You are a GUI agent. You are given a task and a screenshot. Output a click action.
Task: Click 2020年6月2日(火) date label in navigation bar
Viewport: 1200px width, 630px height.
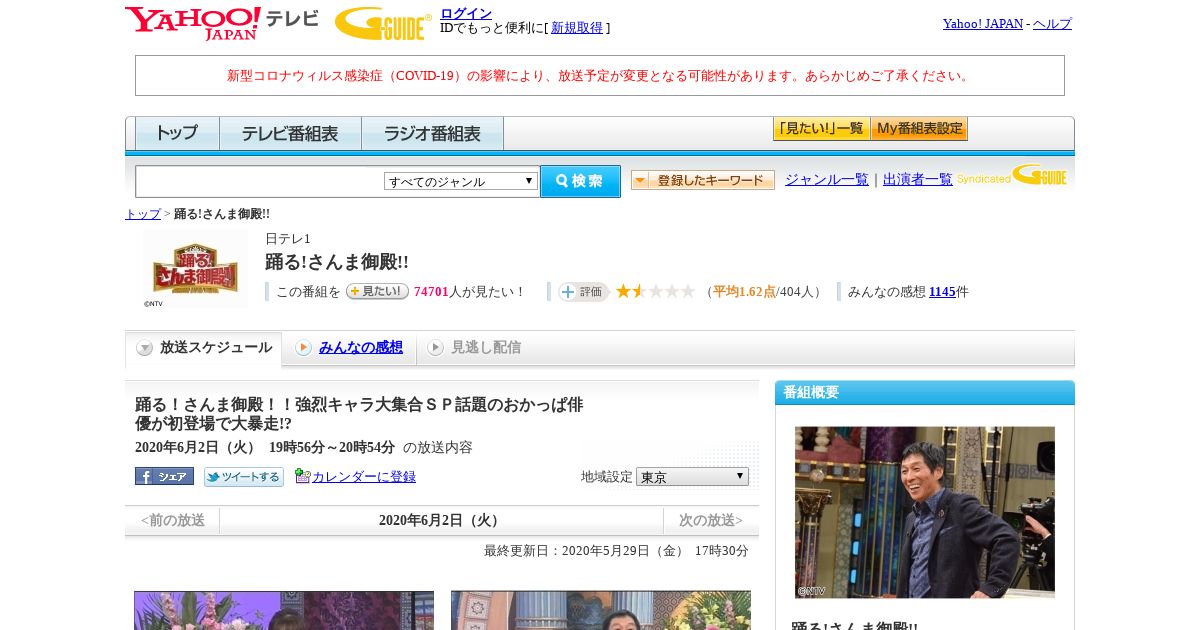tap(441, 520)
